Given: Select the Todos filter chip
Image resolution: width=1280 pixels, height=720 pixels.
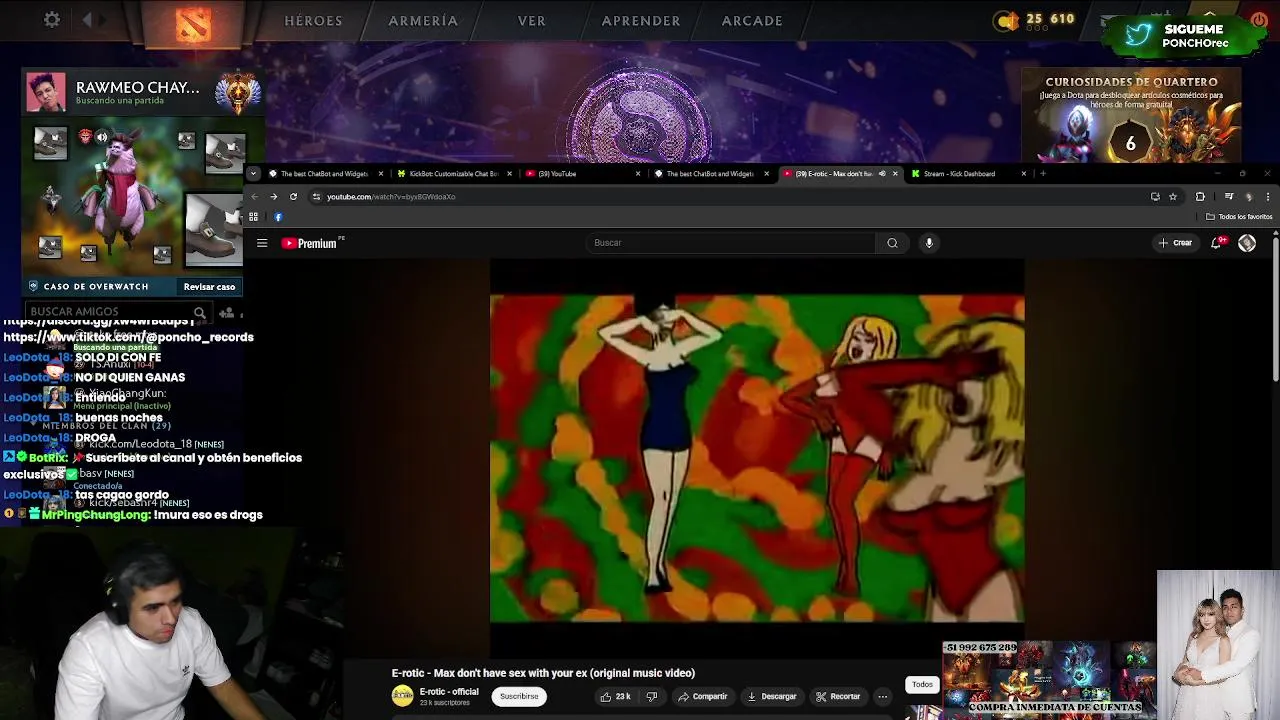Looking at the screenshot, I should [x=922, y=684].
